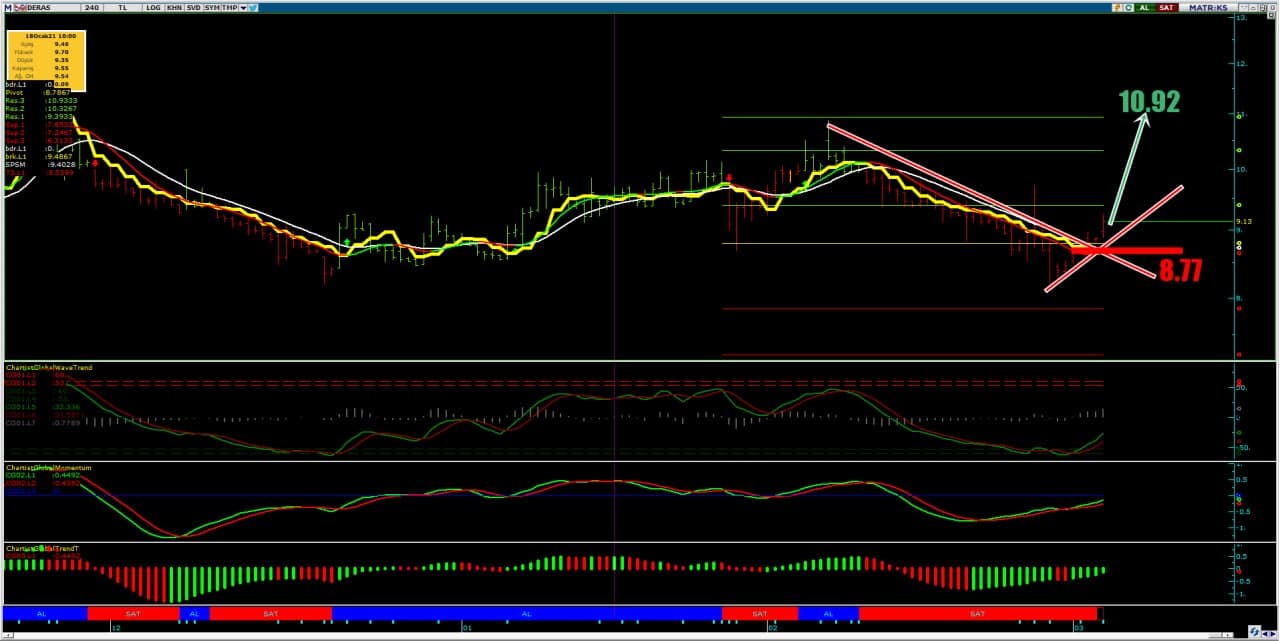The image size is (1280, 641).
Task: Click the refresh icon at bottom right corner
Action: coord(1253,631)
